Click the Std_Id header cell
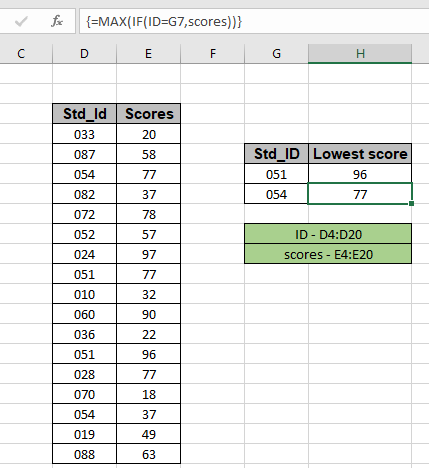Image resolution: width=429 pixels, height=468 pixels. pyautogui.click(x=84, y=114)
